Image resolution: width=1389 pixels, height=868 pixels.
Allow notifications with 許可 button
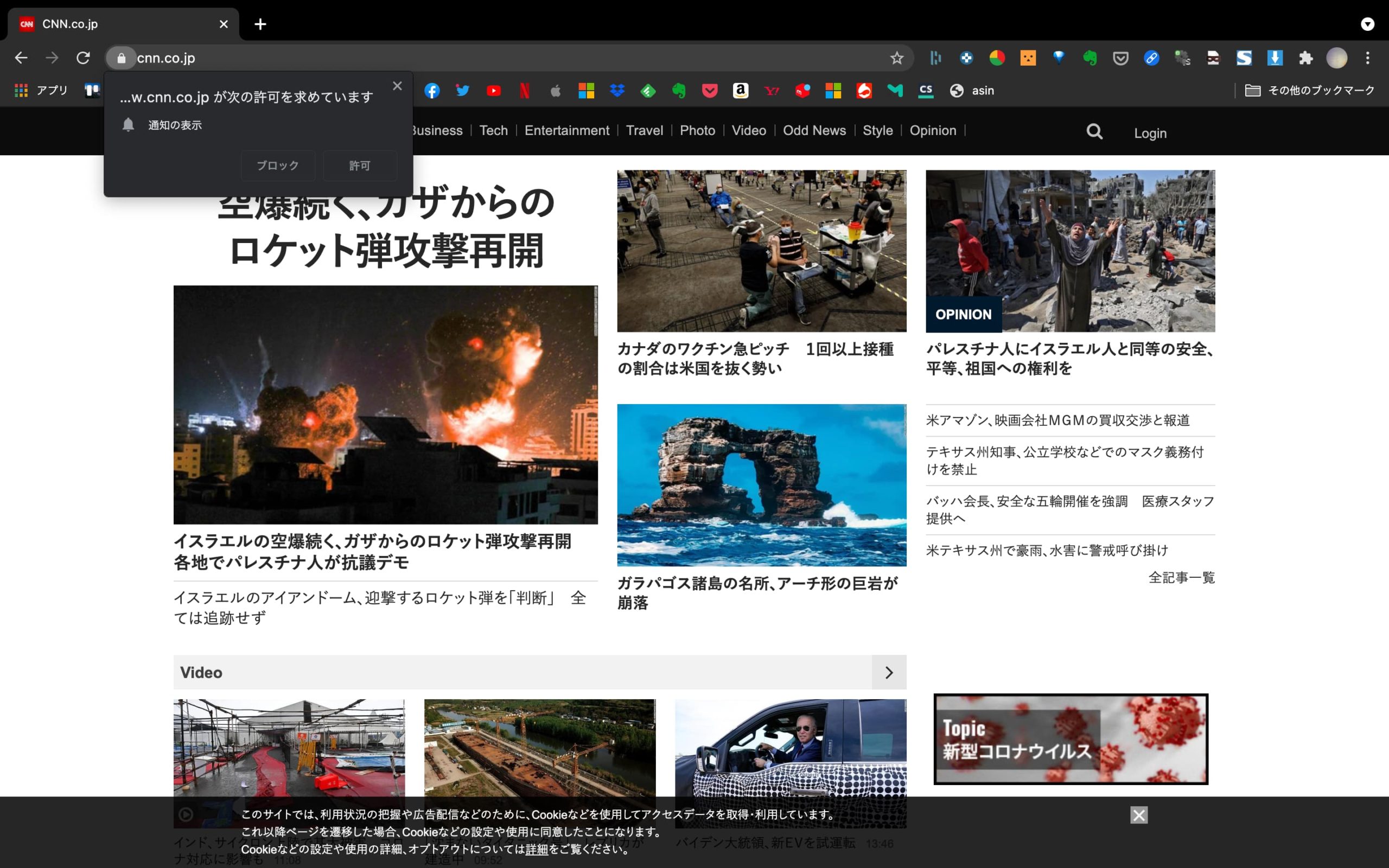(x=360, y=166)
